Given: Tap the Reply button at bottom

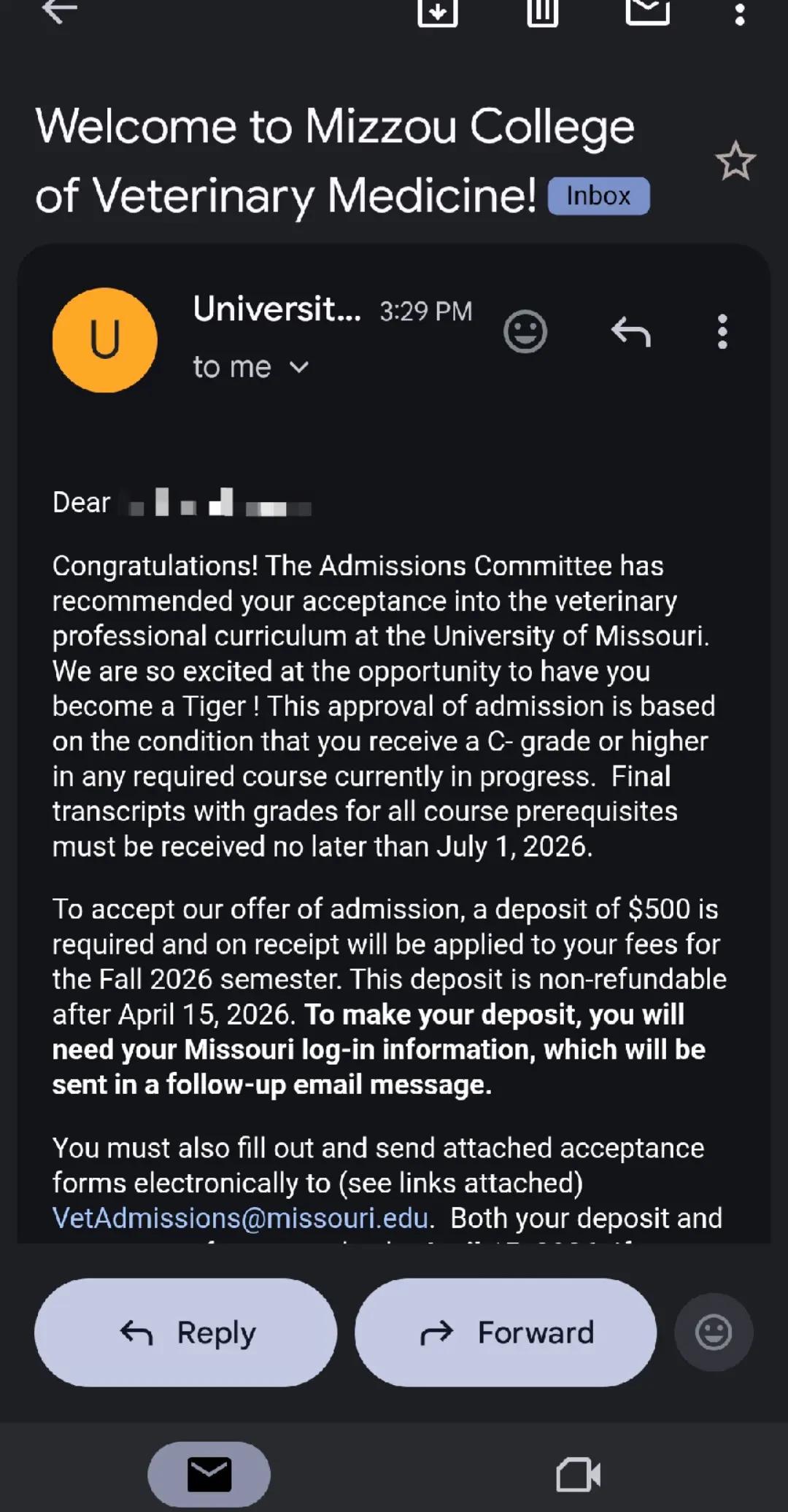Looking at the screenshot, I should [185, 1332].
